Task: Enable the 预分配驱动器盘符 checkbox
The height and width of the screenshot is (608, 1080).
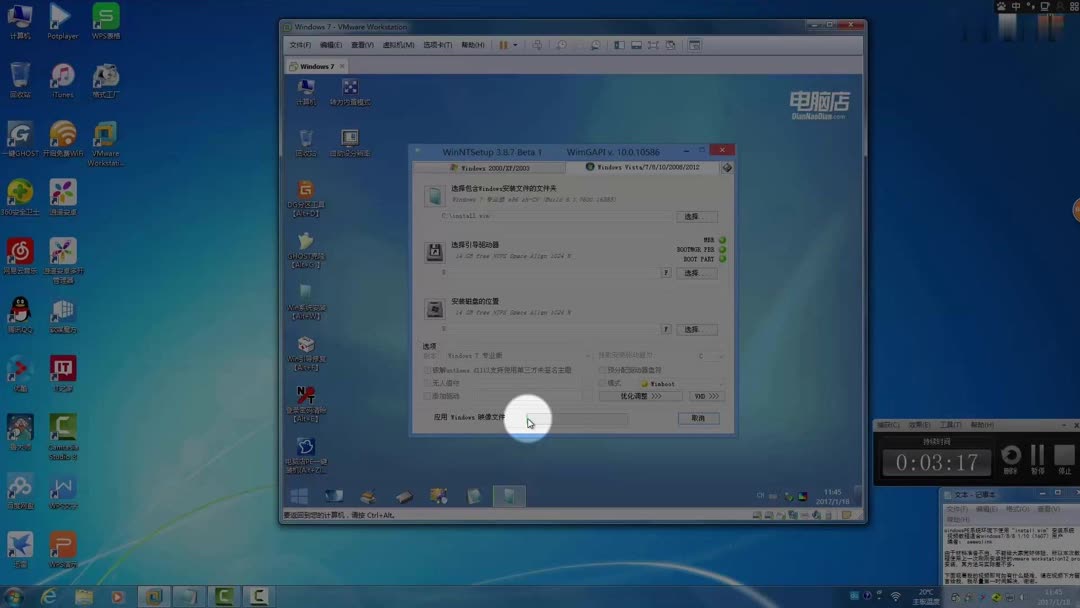Action: point(601,371)
